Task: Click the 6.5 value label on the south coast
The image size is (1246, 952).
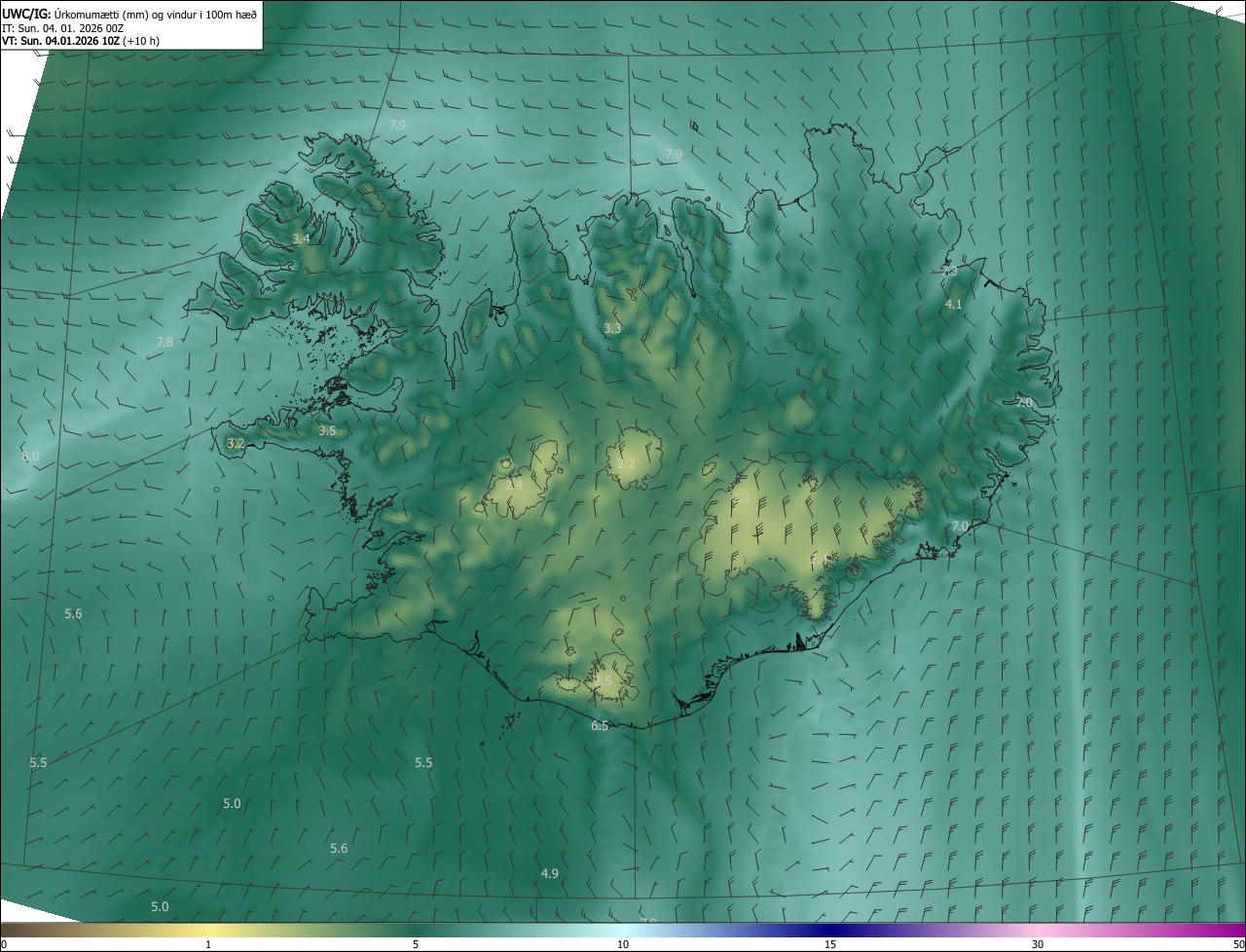Action: 600,726
